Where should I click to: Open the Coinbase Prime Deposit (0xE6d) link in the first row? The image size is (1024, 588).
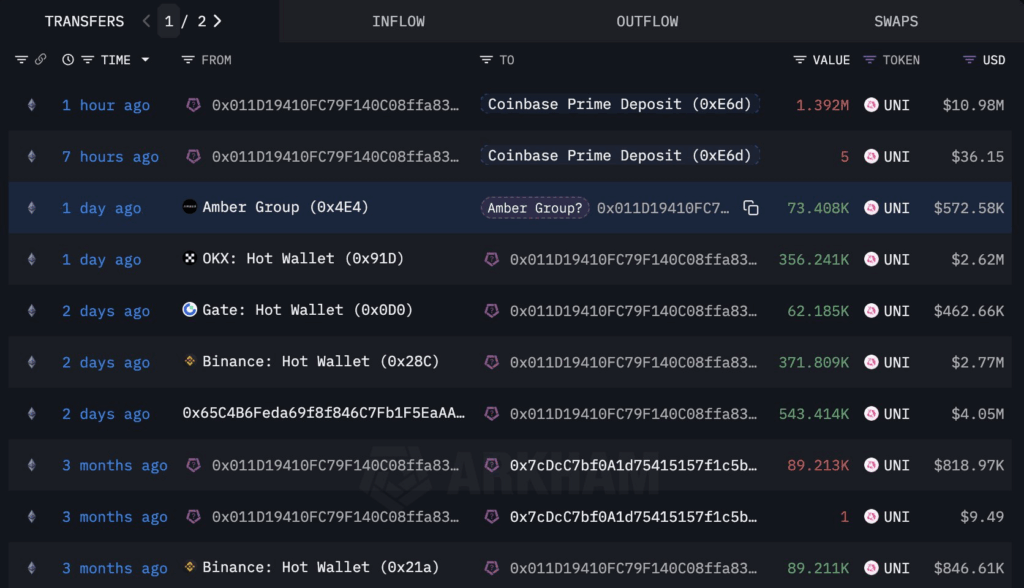(619, 104)
